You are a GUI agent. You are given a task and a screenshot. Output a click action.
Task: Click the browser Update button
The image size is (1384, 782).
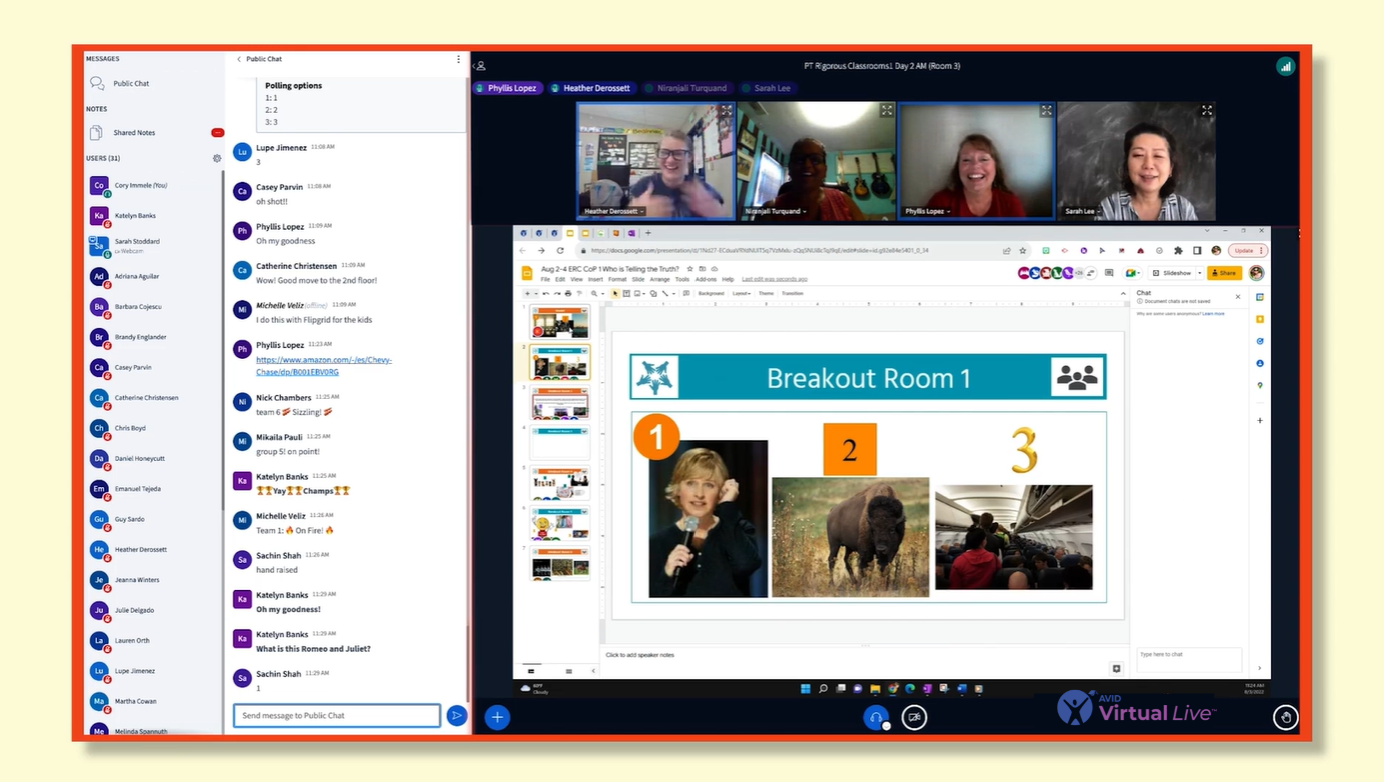1247,250
